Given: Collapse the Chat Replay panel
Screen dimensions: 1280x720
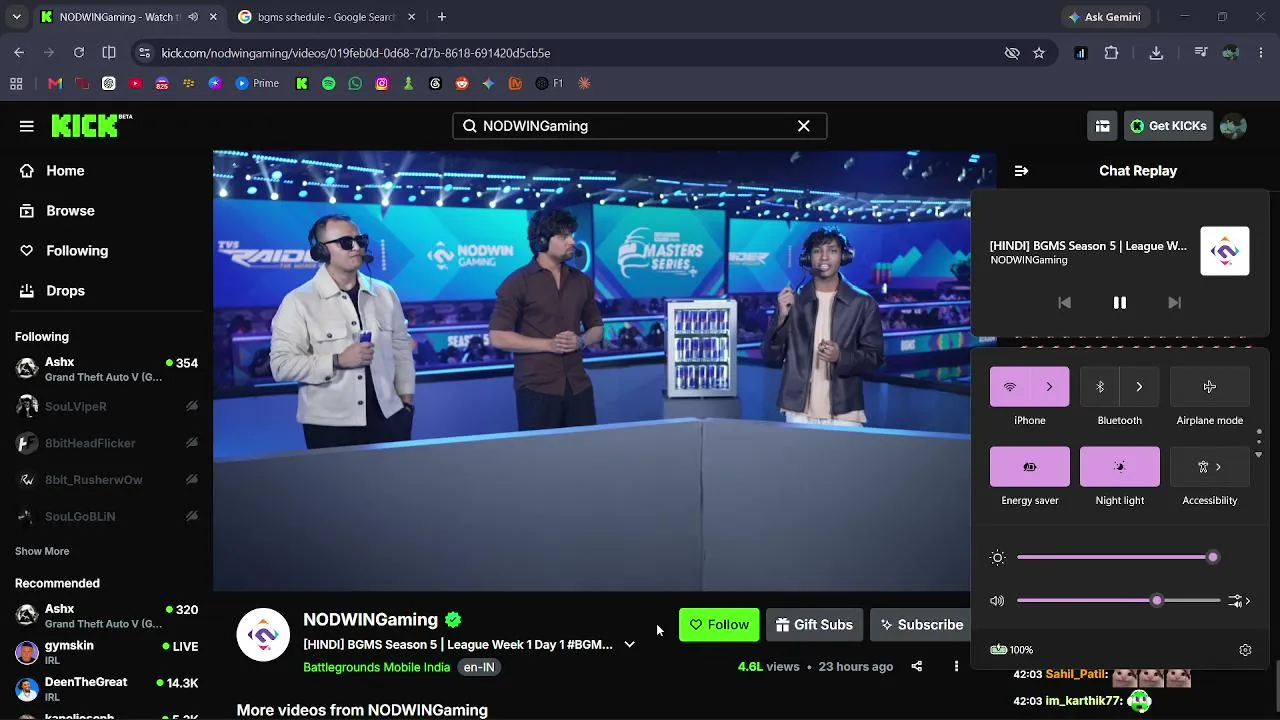Looking at the screenshot, I should tap(1021, 171).
